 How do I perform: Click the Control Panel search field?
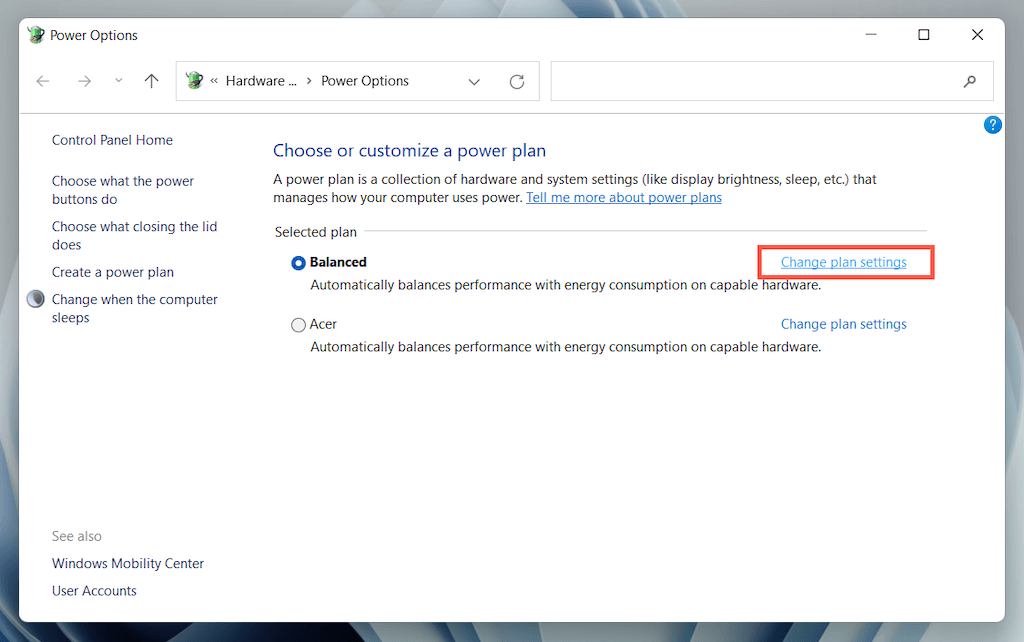coord(772,81)
